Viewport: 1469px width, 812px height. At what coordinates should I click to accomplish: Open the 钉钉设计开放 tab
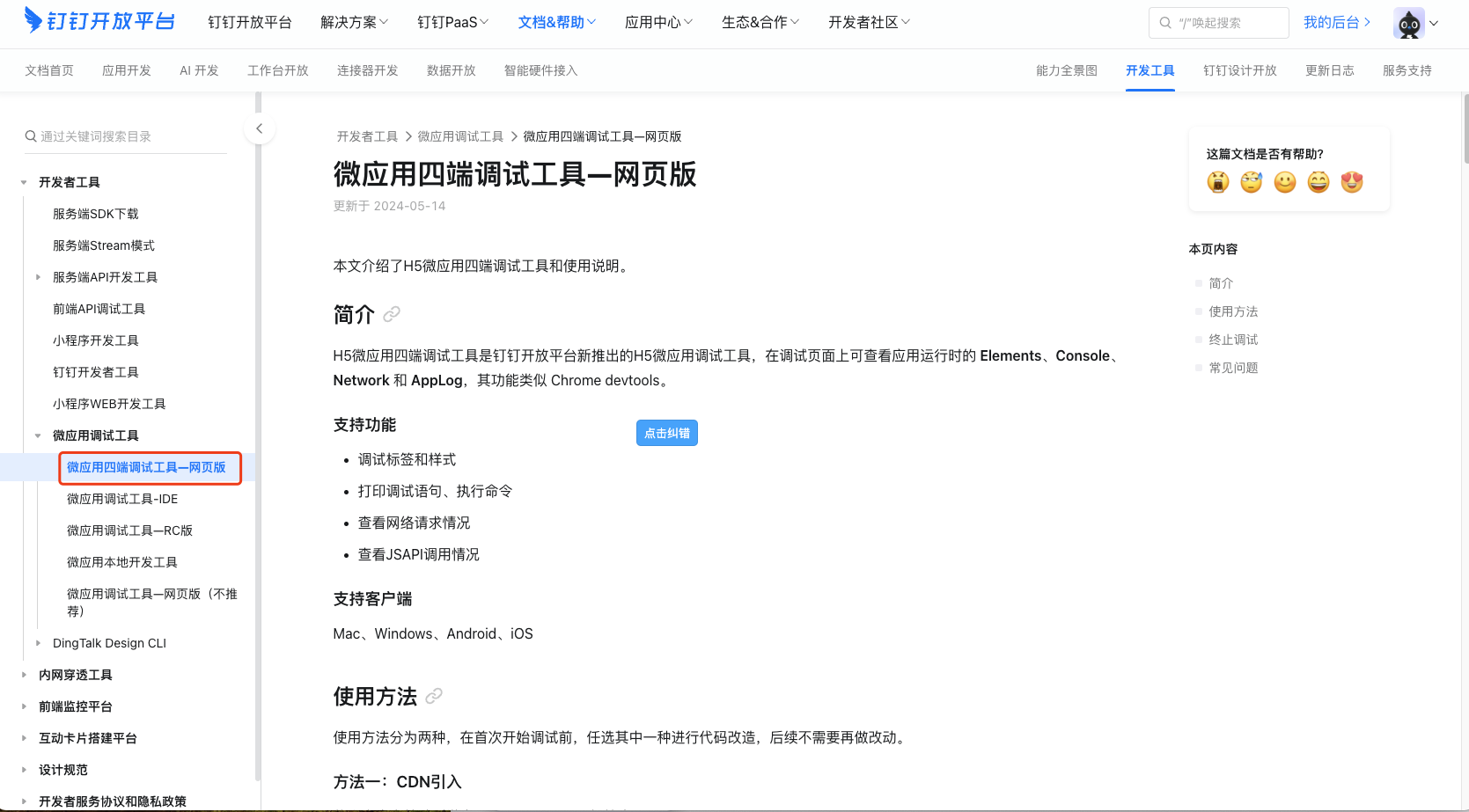1240,70
